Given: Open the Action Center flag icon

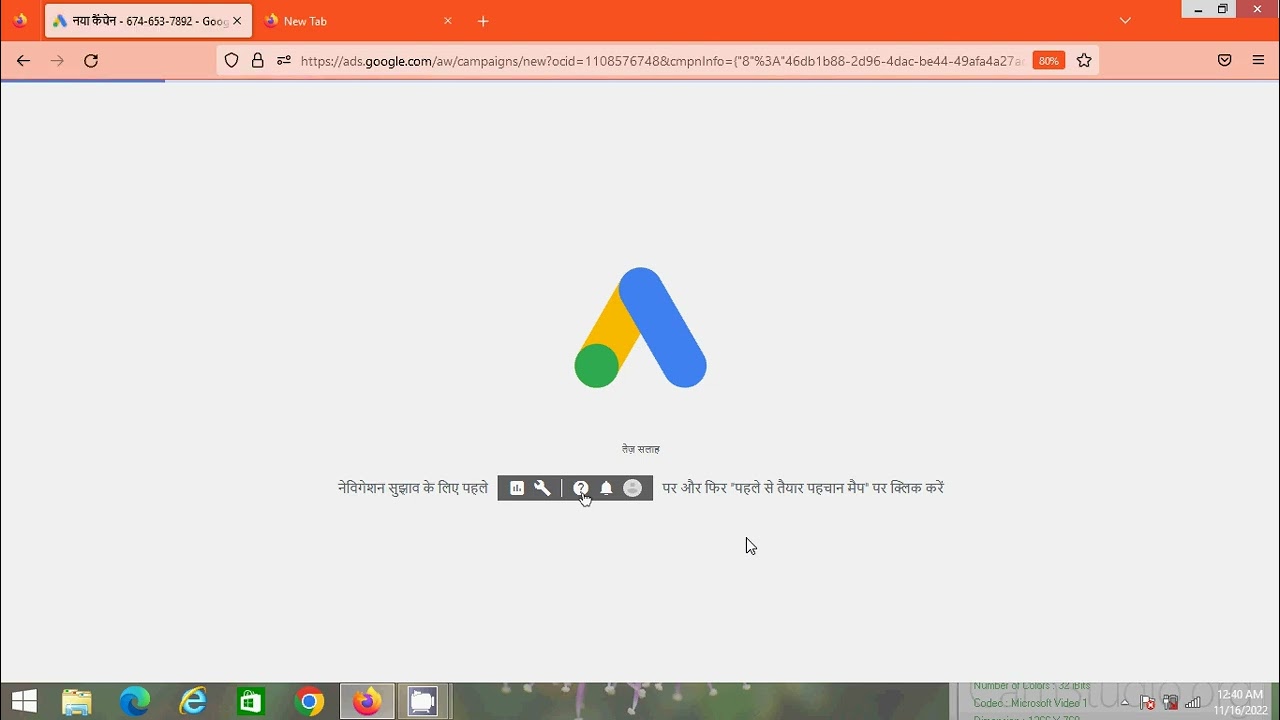Looking at the screenshot, I should pyautogui.click(x=1148, y=703).
